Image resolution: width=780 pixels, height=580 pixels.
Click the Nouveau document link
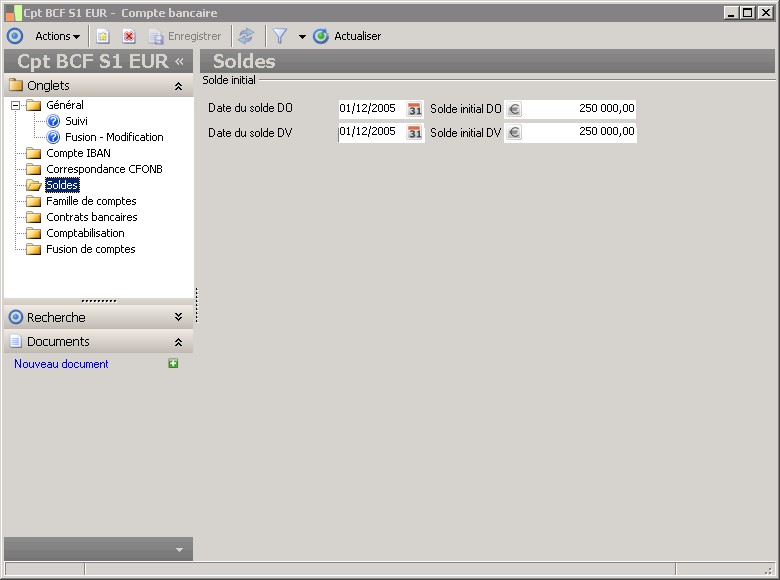coord(61,364)
